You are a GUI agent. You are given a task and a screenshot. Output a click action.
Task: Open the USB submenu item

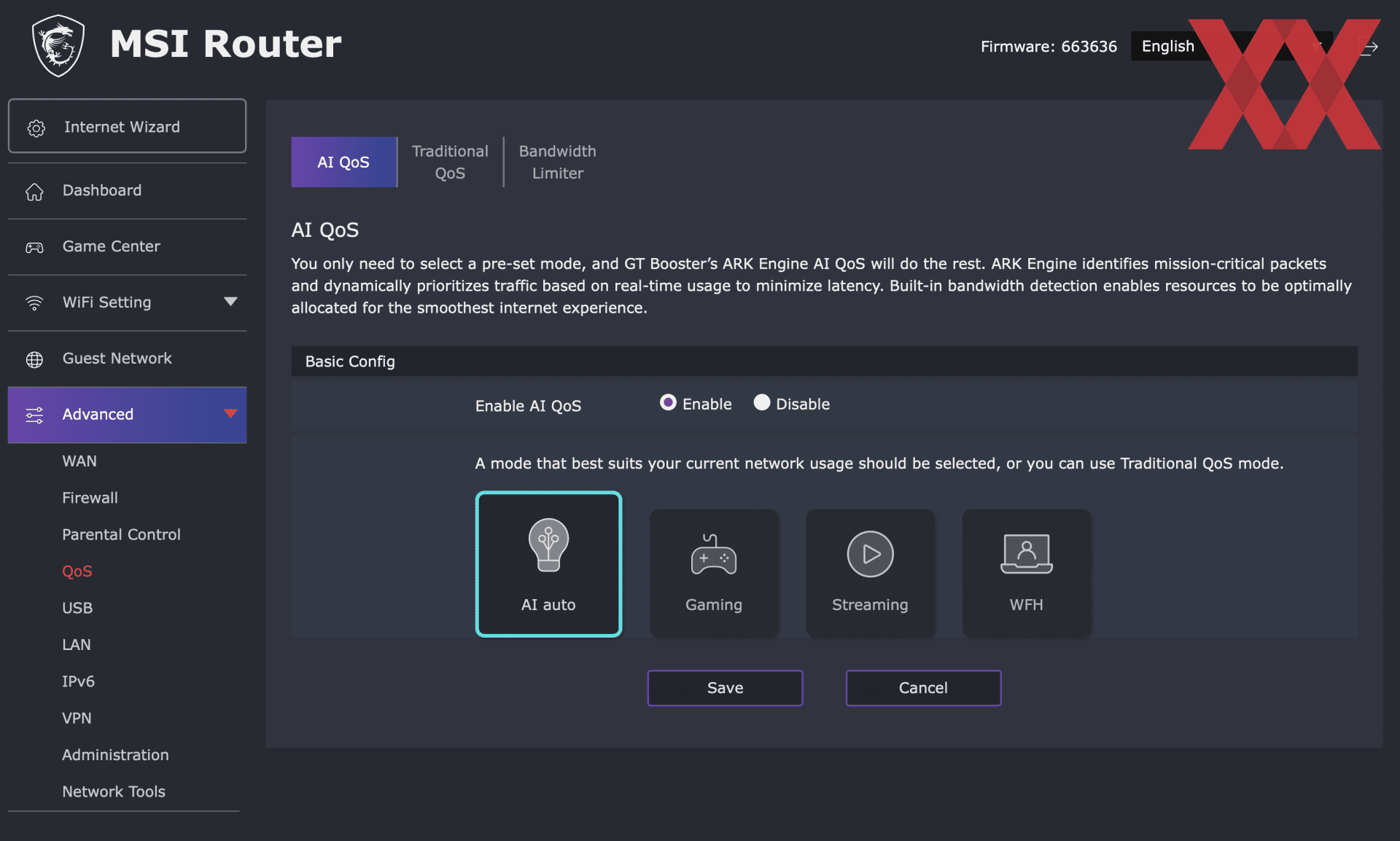77,608
